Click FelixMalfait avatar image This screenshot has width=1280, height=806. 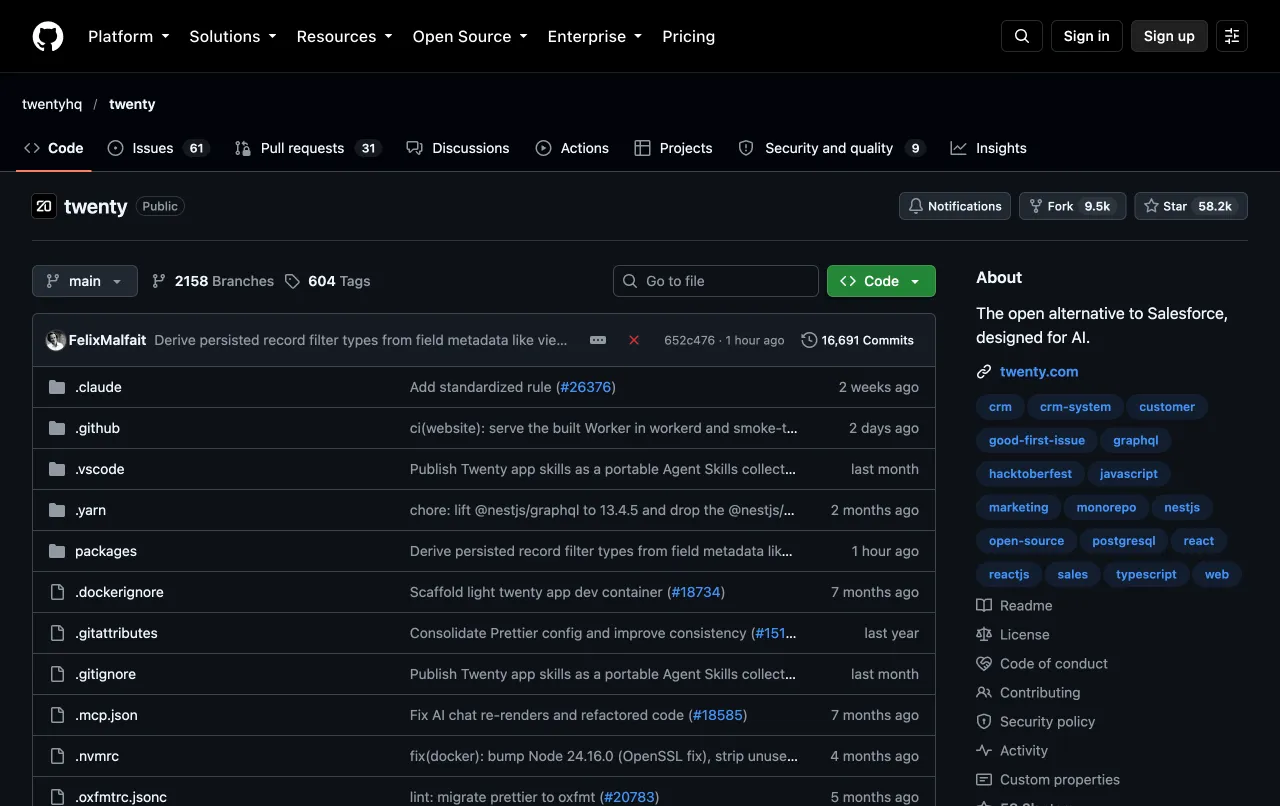pyautogui.click(x=56, y=340)
